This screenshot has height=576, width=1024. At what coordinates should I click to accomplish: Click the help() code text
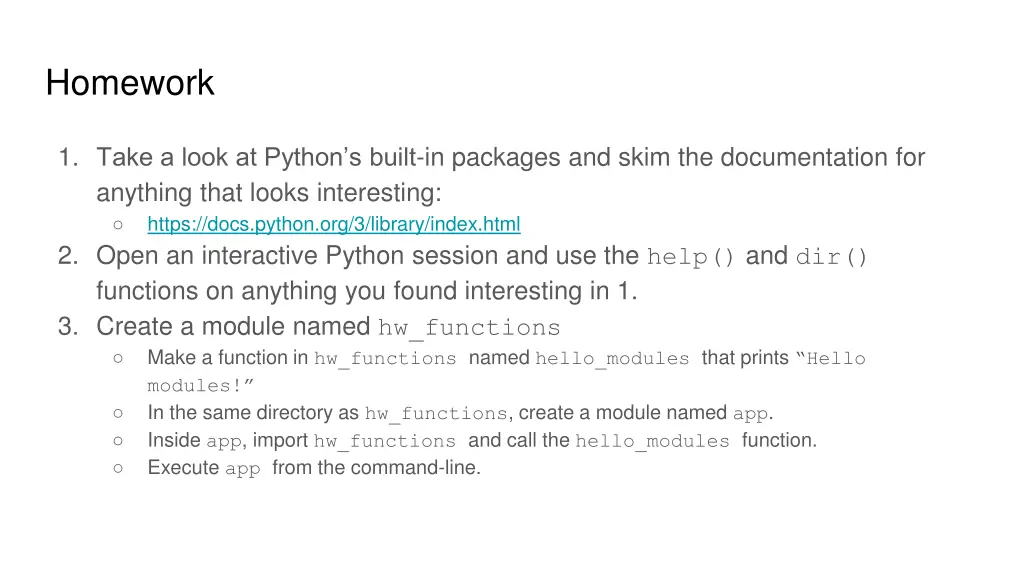coord(690,257)
